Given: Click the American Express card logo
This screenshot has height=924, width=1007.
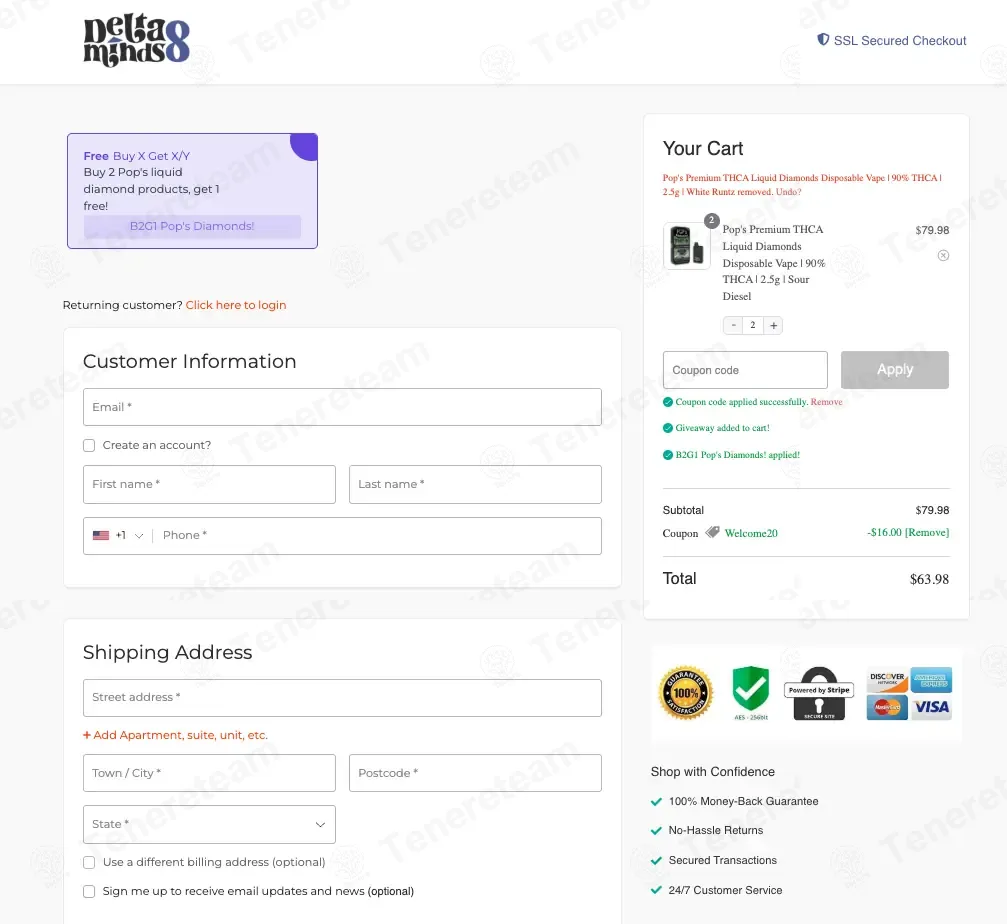Looking at the screenshot, I should [931, 679].
